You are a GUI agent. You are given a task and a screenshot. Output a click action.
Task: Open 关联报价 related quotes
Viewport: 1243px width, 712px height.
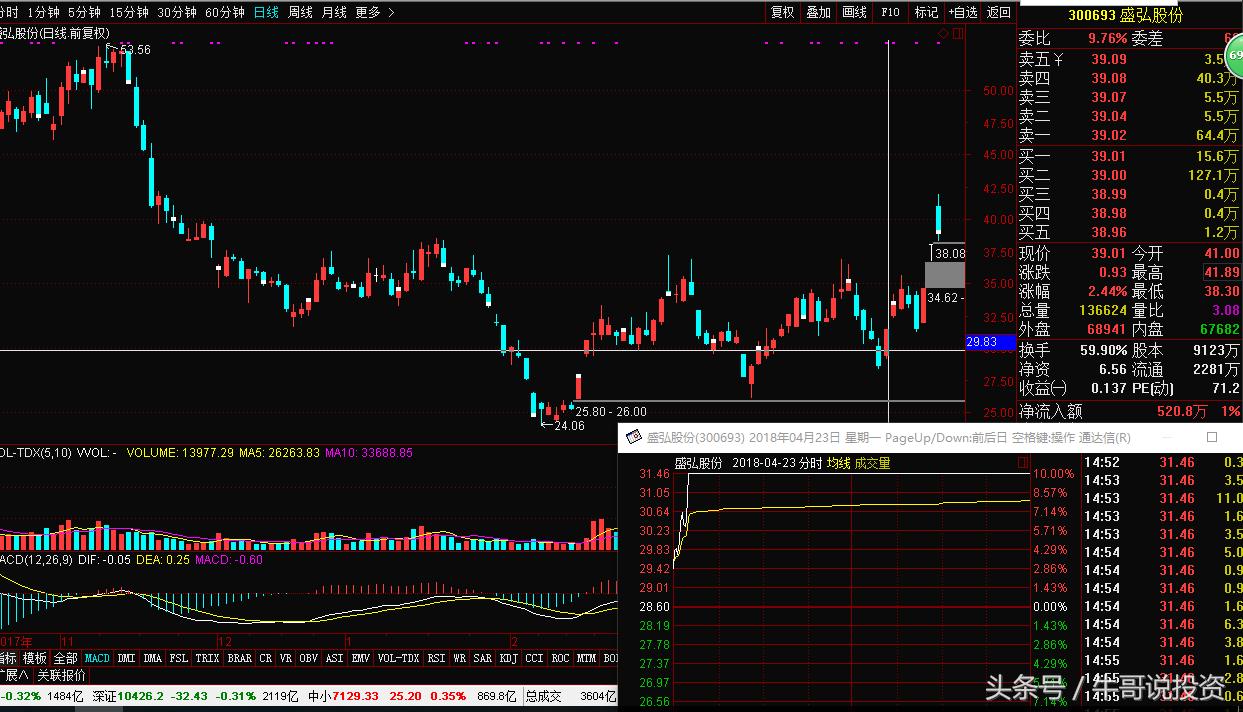pyautogui.click(x=62, y=676)
